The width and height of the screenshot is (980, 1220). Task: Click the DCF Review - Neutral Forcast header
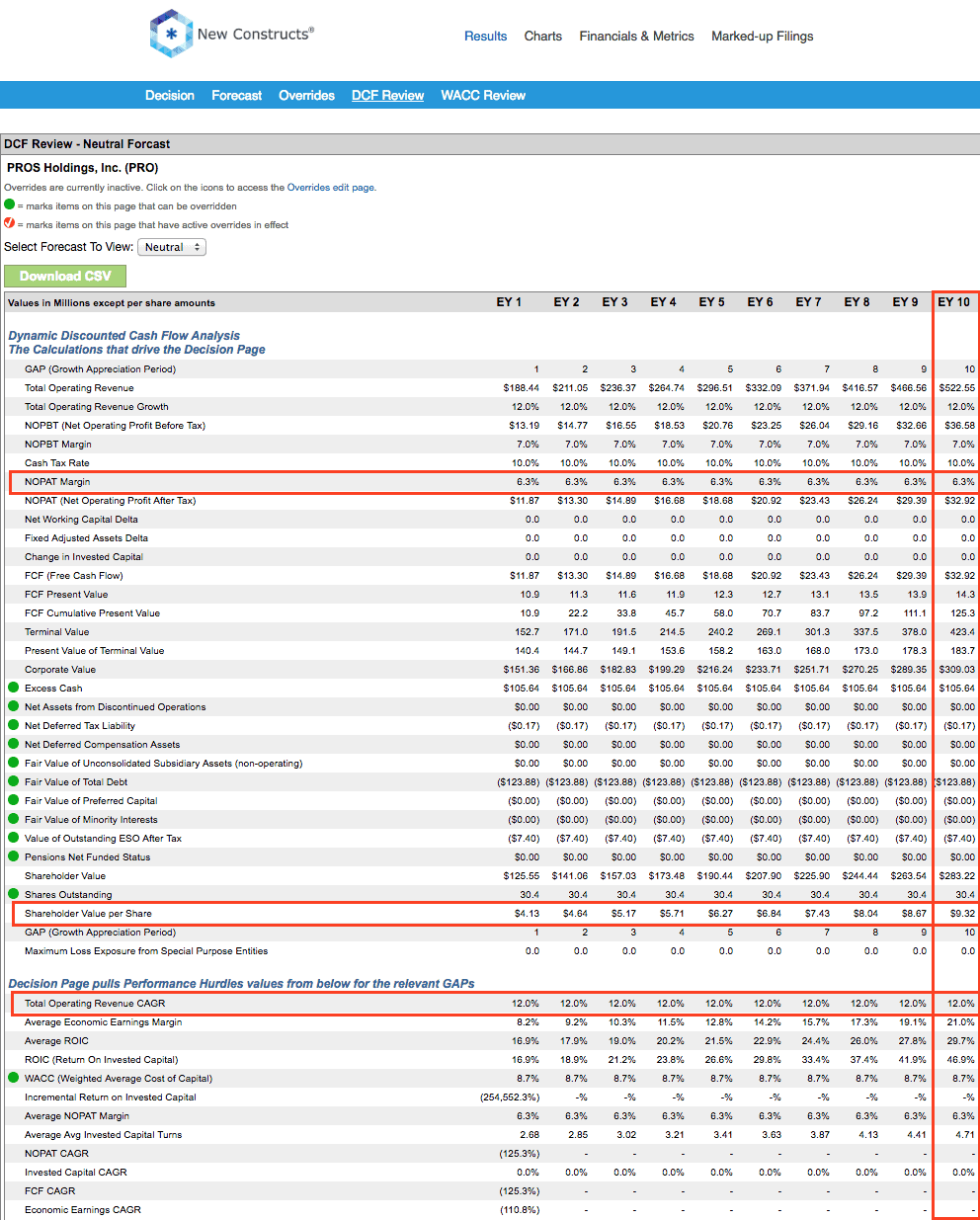pos(87,144)
